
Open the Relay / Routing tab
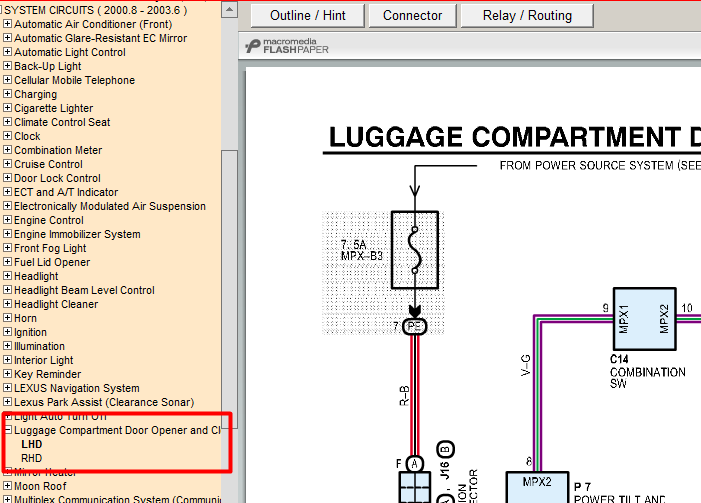pos(527,16)
